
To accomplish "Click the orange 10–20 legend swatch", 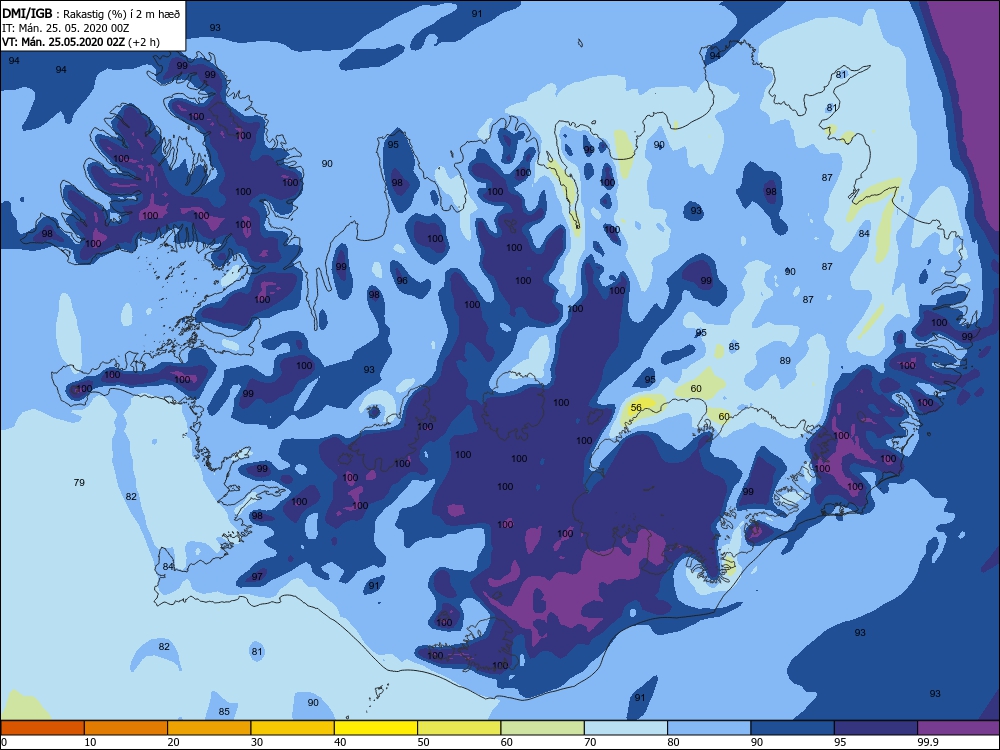I will (126, 728).
